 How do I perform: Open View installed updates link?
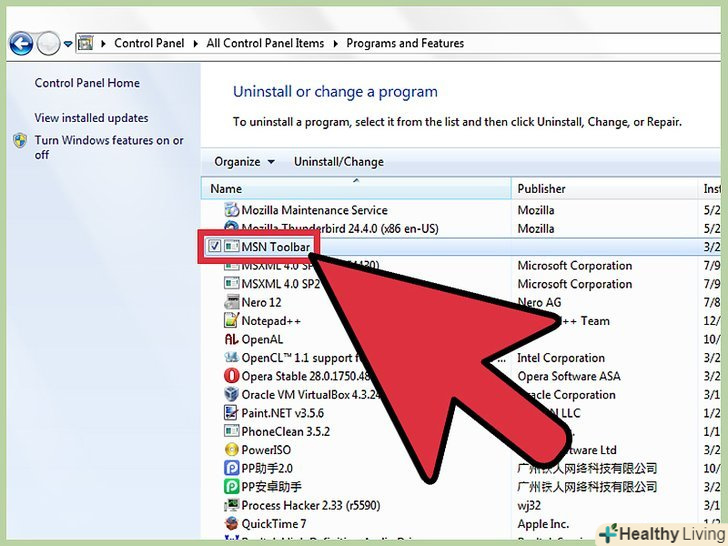pyautogui.click(x=91, y=118)
